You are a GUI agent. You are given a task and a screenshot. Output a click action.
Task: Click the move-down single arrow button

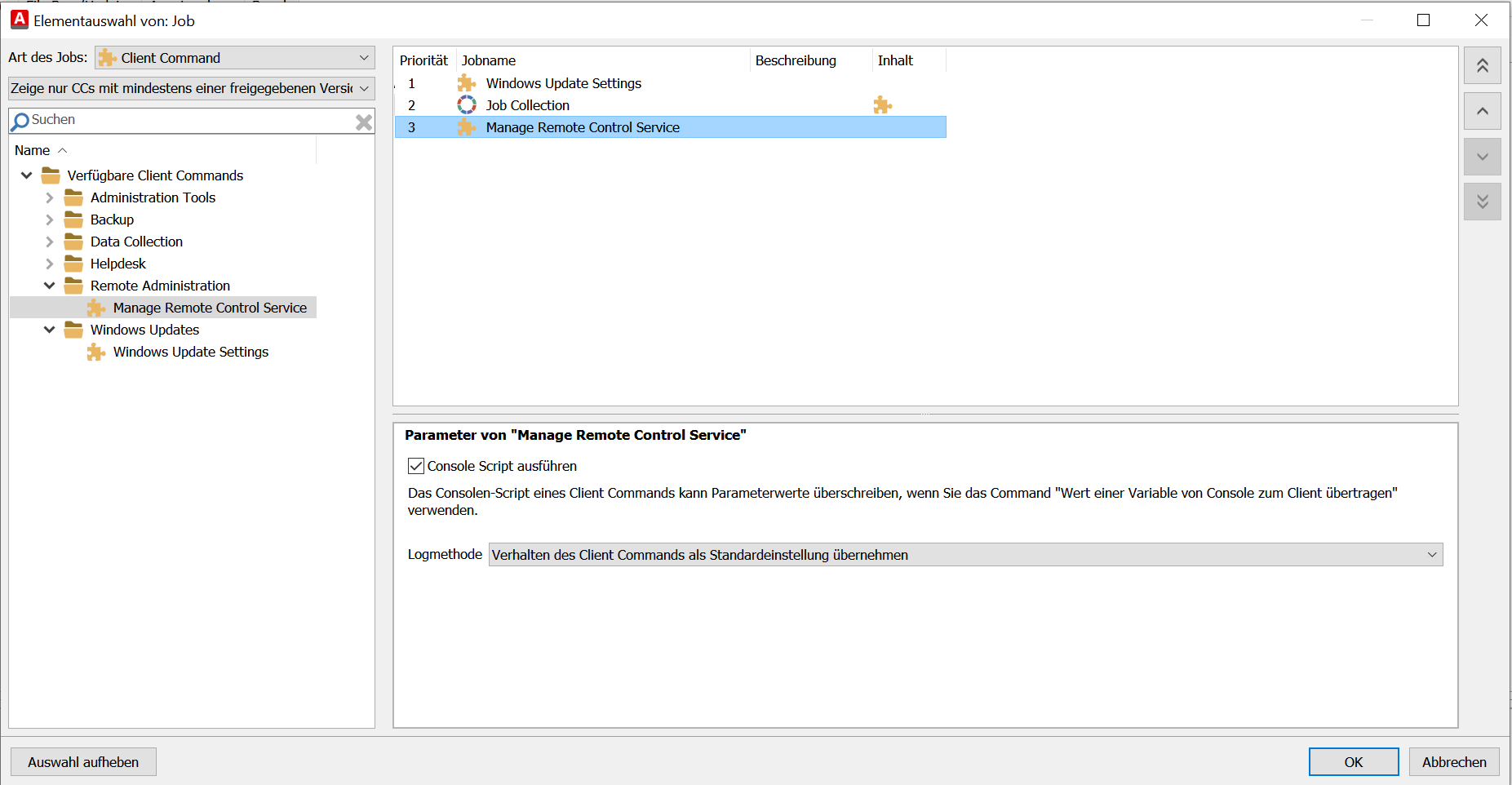(1482, 157)
